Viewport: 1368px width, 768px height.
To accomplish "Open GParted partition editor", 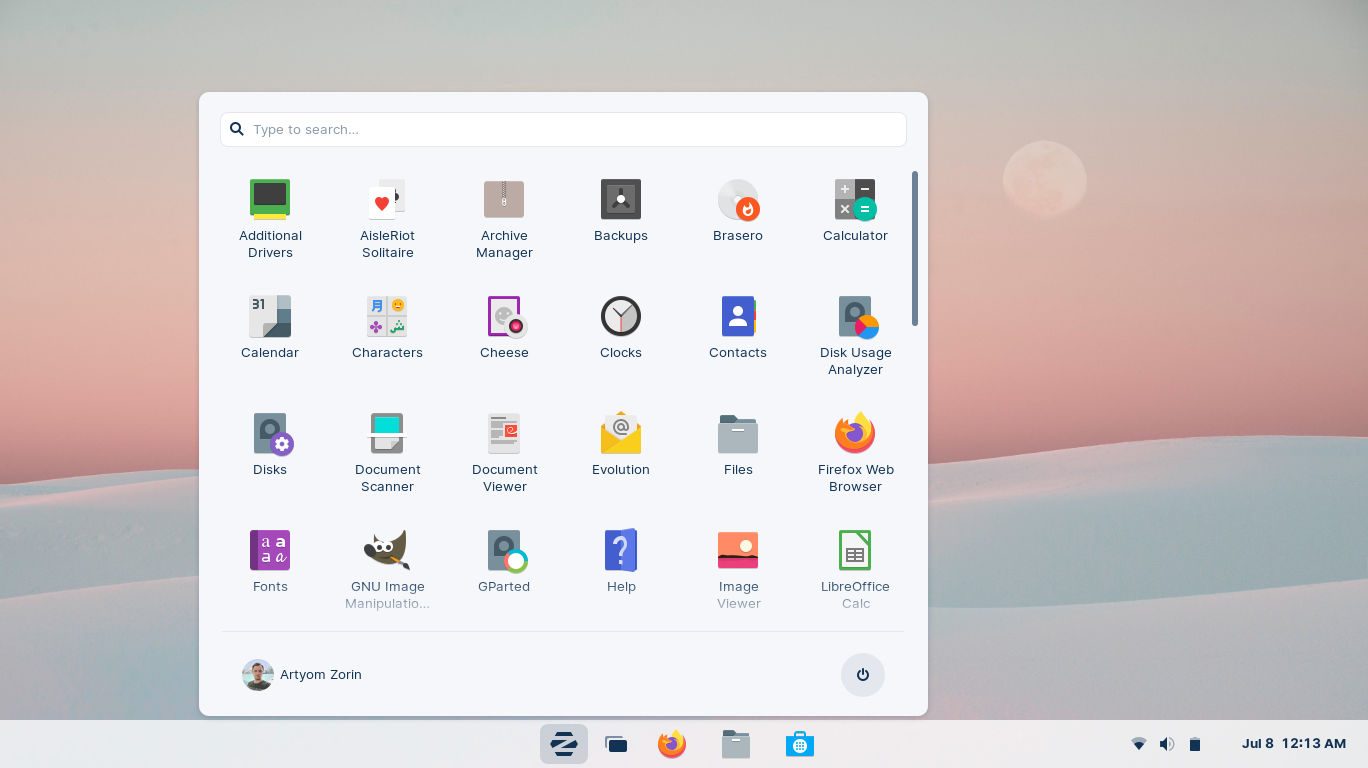I will click(x=504, y=562).
